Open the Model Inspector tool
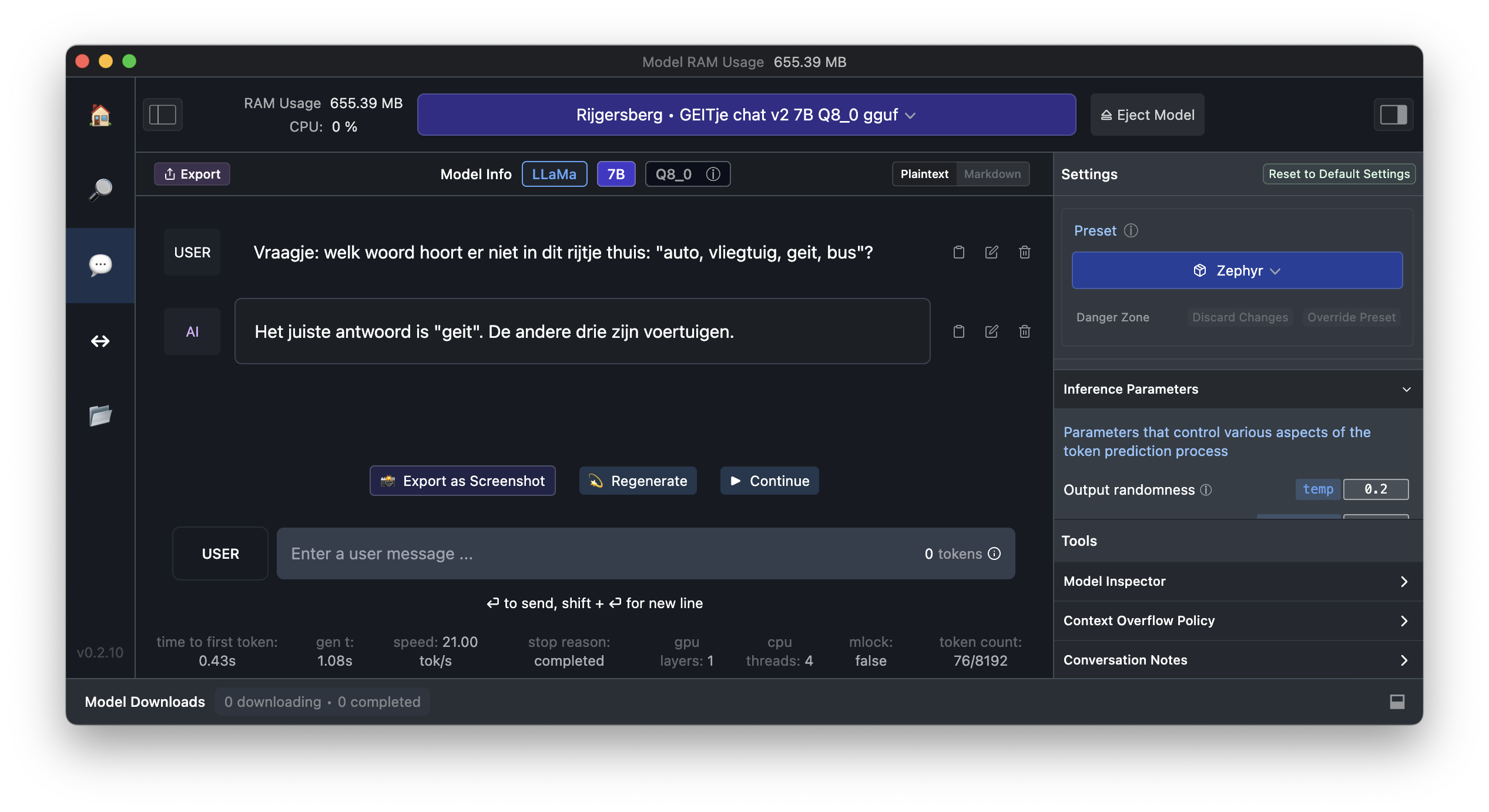 (x=1237, y=582)
